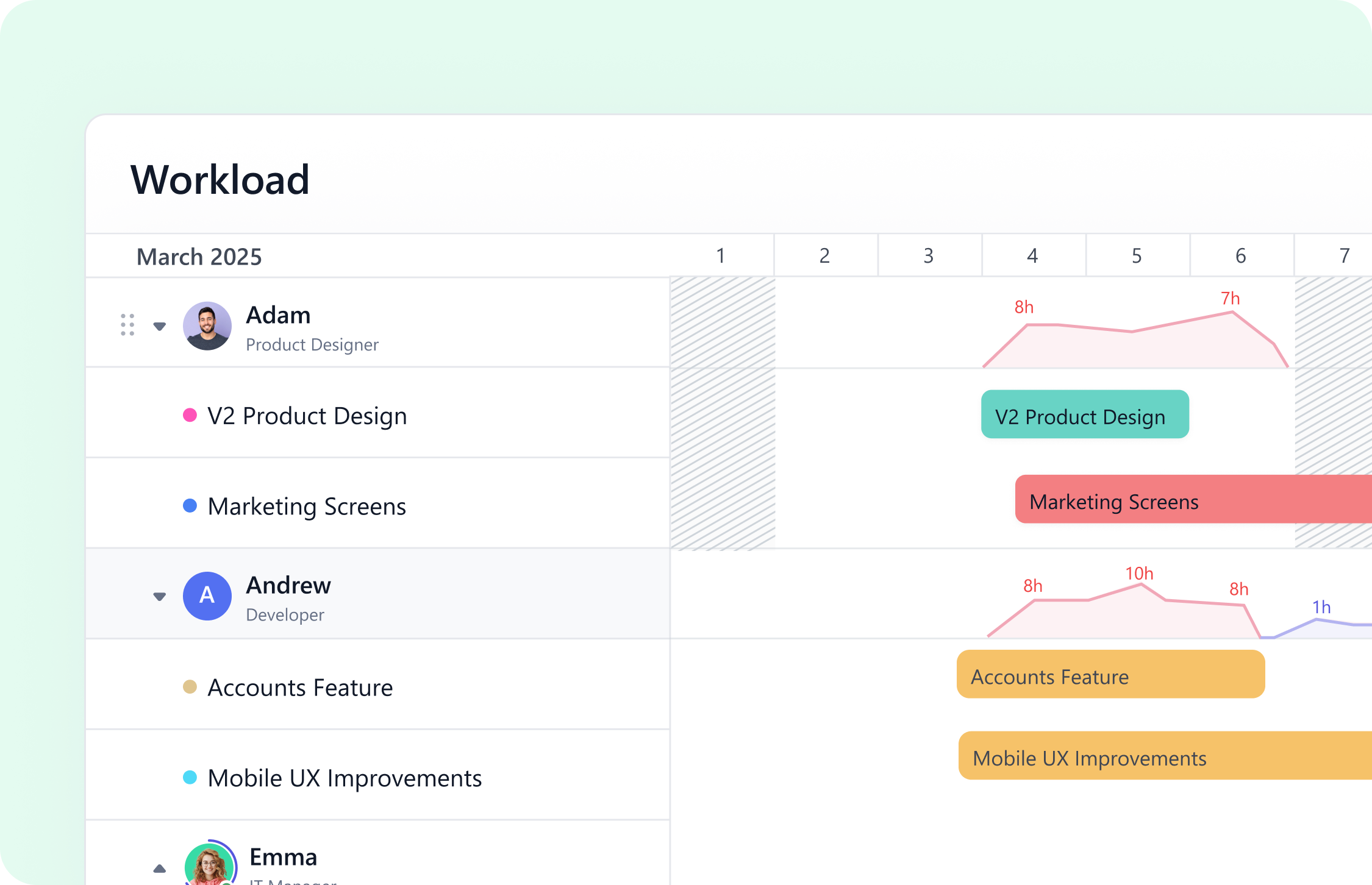Click the cyan dot by Mobile UX Improvements
The height and width of the screenshot is (885, 1372).
pos(190,778)
